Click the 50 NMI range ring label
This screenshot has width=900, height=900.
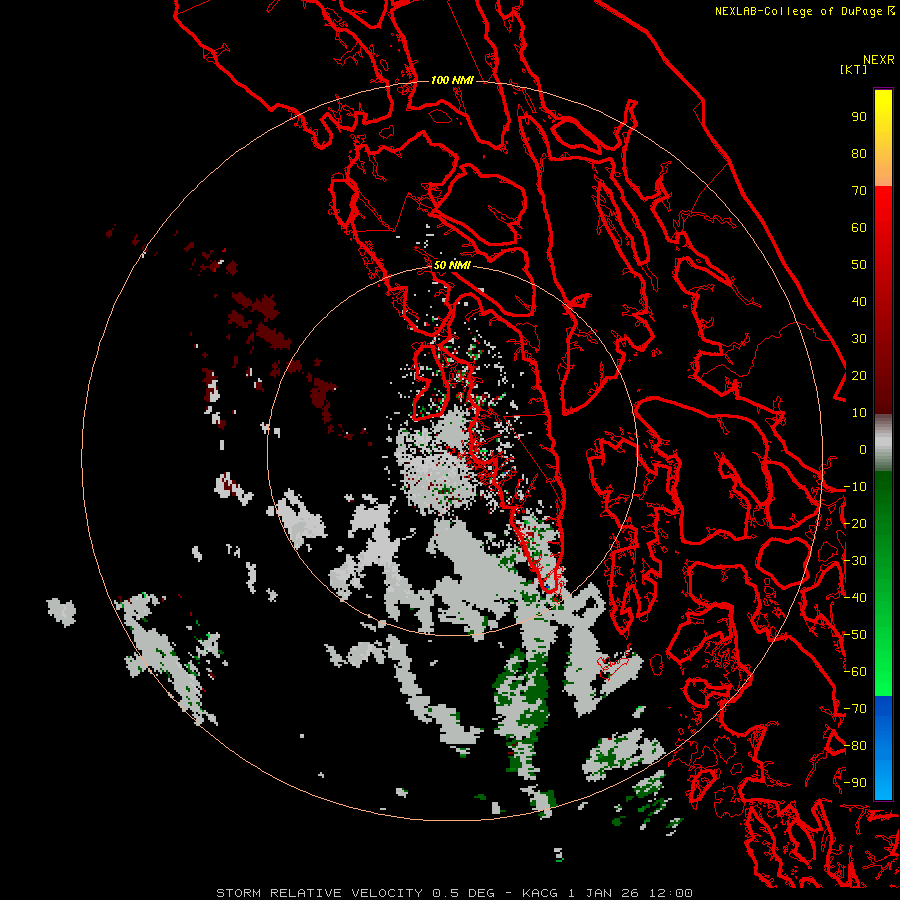452,265
